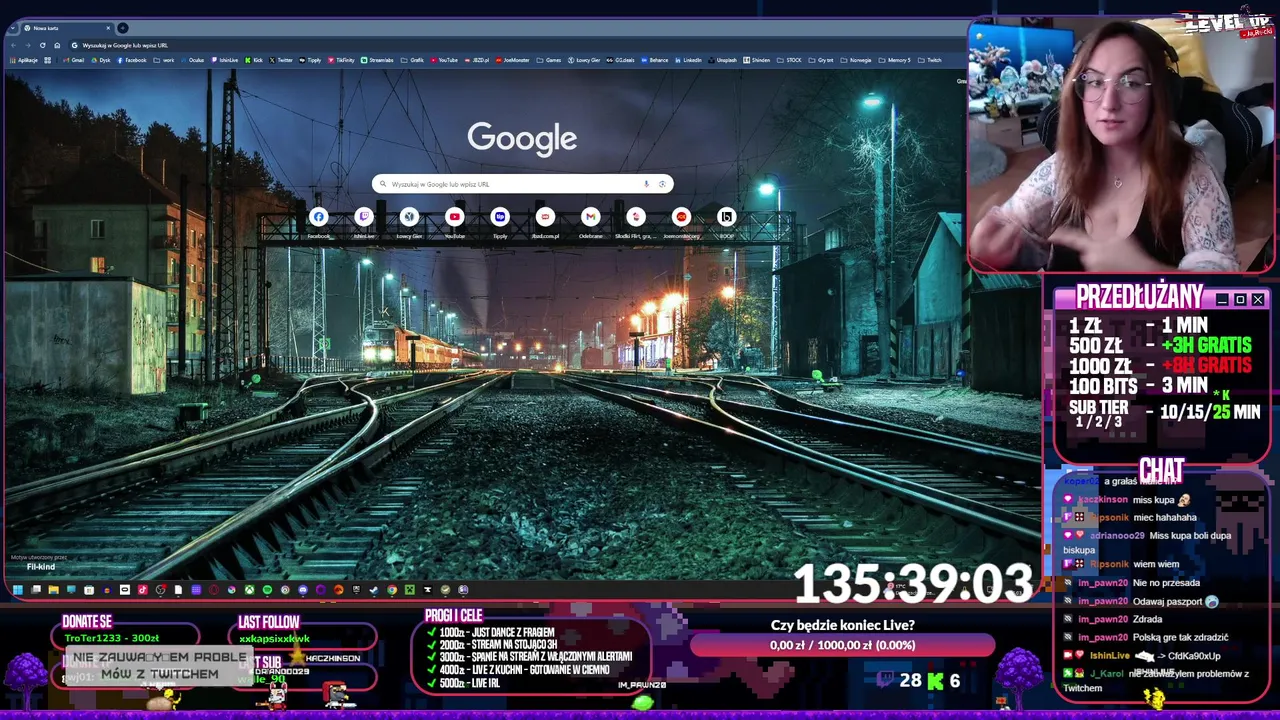Open the Twitter bookmark
Screen dimensions: 1280x720
[281, 60]
